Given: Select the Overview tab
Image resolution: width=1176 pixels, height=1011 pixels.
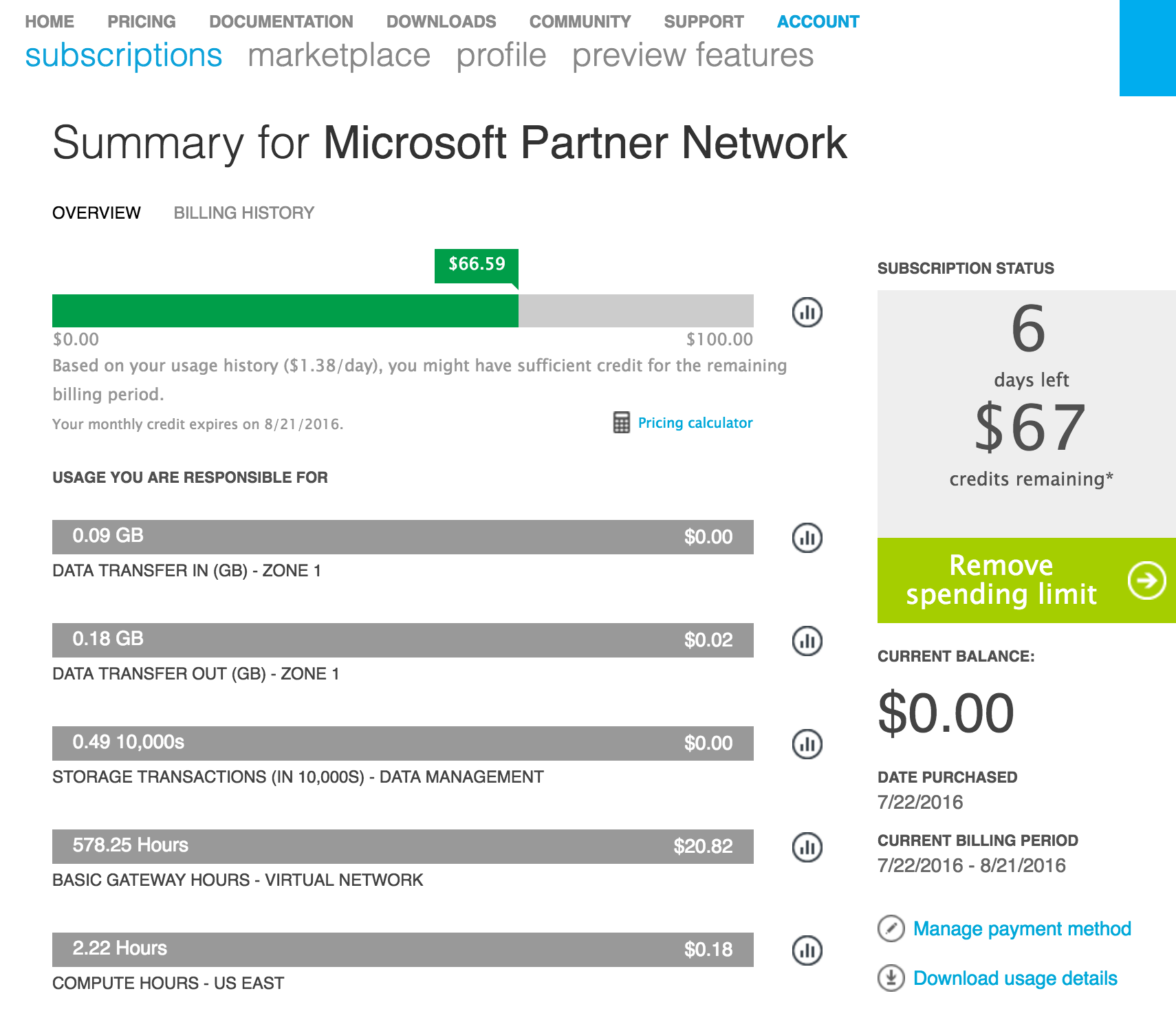Looking at the screenshot, I should (96, 213).
